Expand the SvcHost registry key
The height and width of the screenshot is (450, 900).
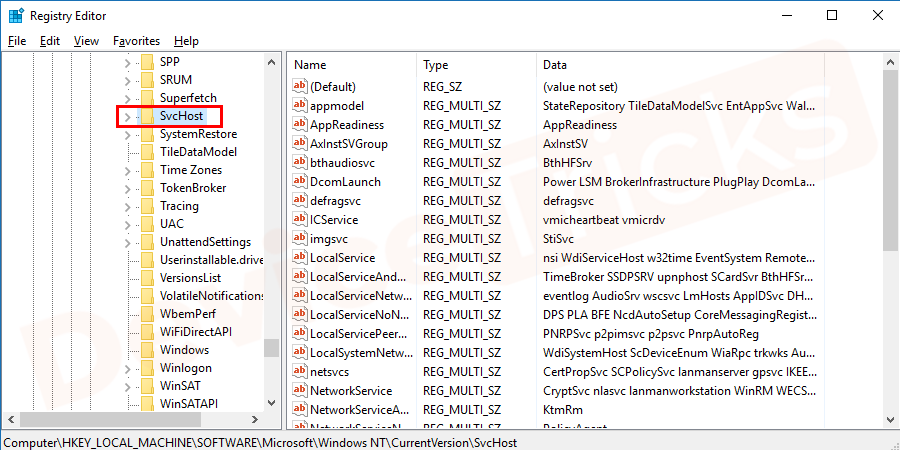127,117
